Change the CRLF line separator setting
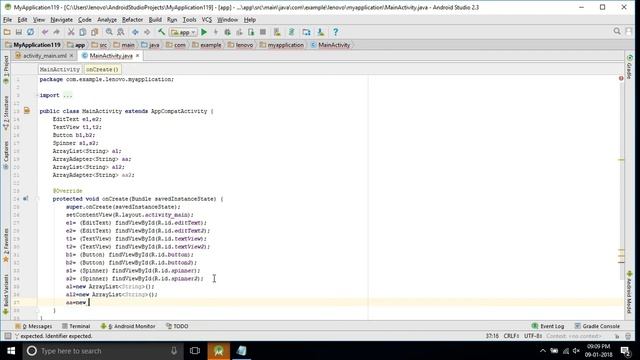Viewport: 640px width, 360px height. point(511,336)
